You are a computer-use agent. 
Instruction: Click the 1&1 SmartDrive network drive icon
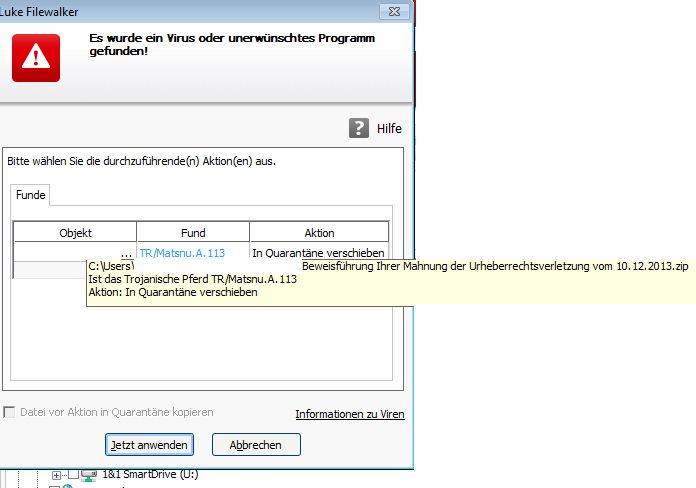coord(89,475)
